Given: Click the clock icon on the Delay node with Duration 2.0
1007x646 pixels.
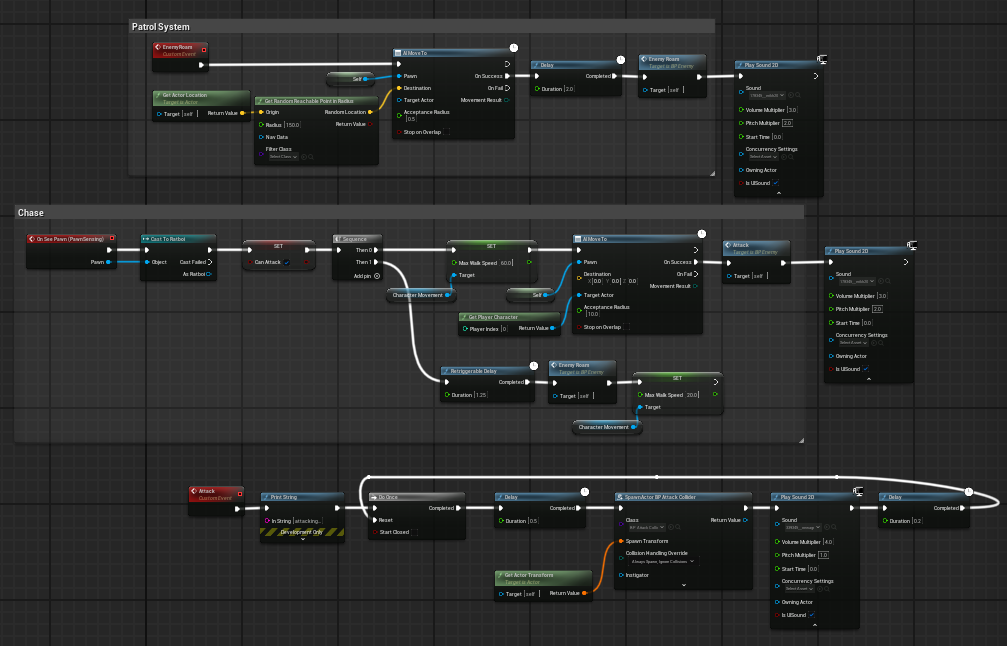Looking at the screenshot, I should coord(621,60).
